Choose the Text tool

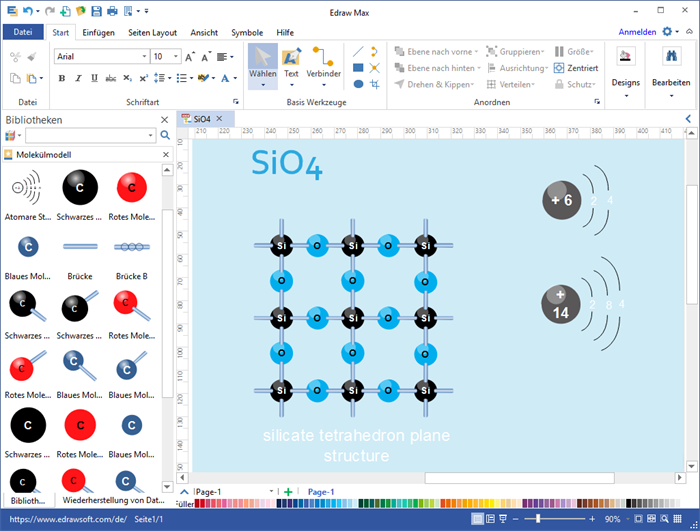tap(291, 62)
